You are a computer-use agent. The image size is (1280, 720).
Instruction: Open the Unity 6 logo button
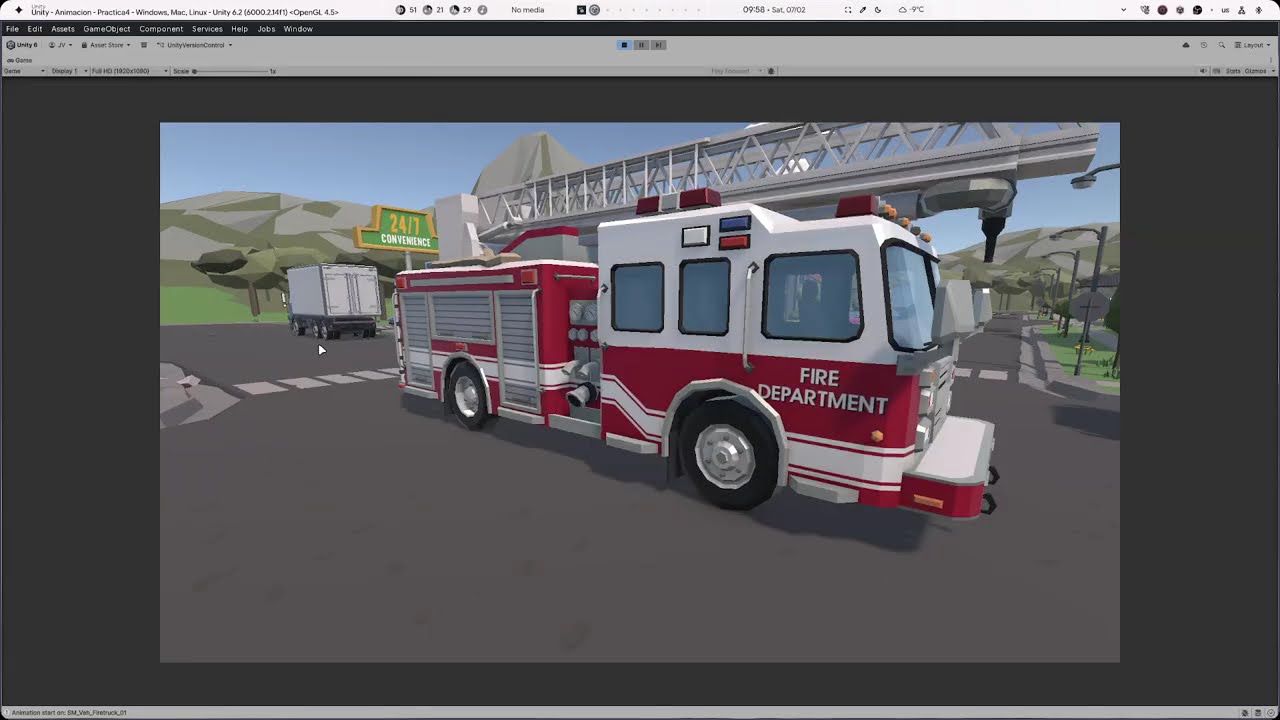click(x=22, y=45)
